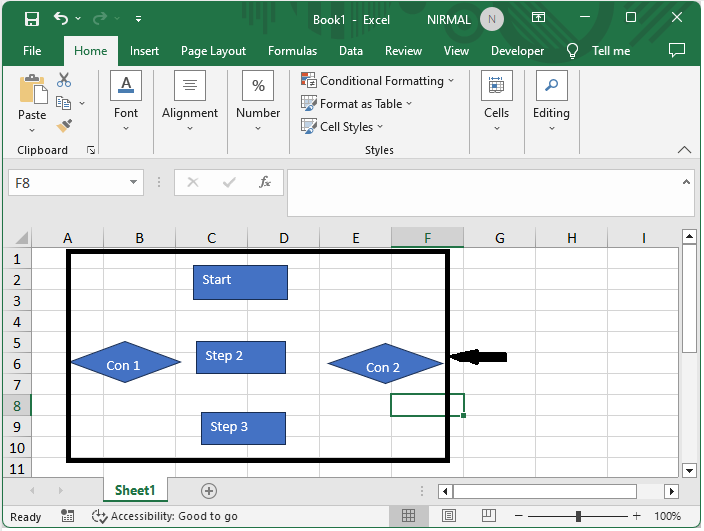Select the Step 2 rectangle shape
The height and width of the screenshot is (531, 704).
click(x=241, y=357)
